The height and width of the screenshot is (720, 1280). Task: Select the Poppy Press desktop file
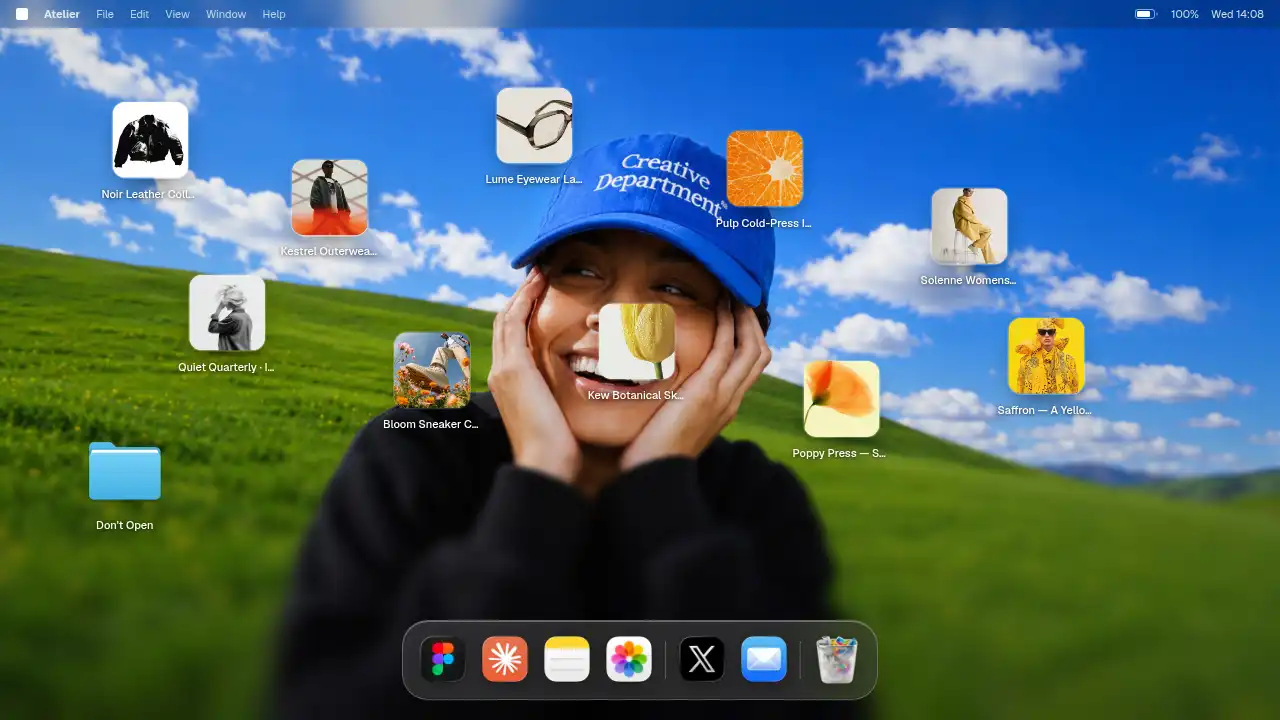[x=841, y=410]
